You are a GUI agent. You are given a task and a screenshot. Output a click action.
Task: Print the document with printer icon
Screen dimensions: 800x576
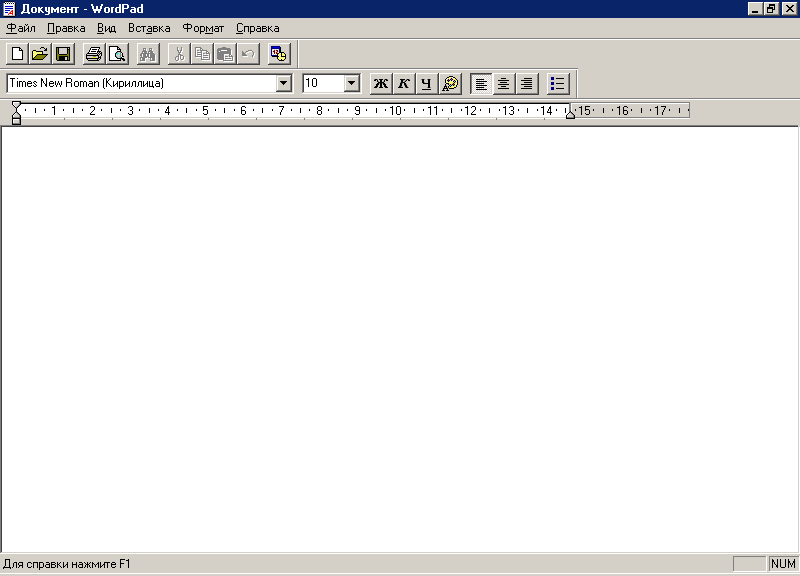(94, 54)
